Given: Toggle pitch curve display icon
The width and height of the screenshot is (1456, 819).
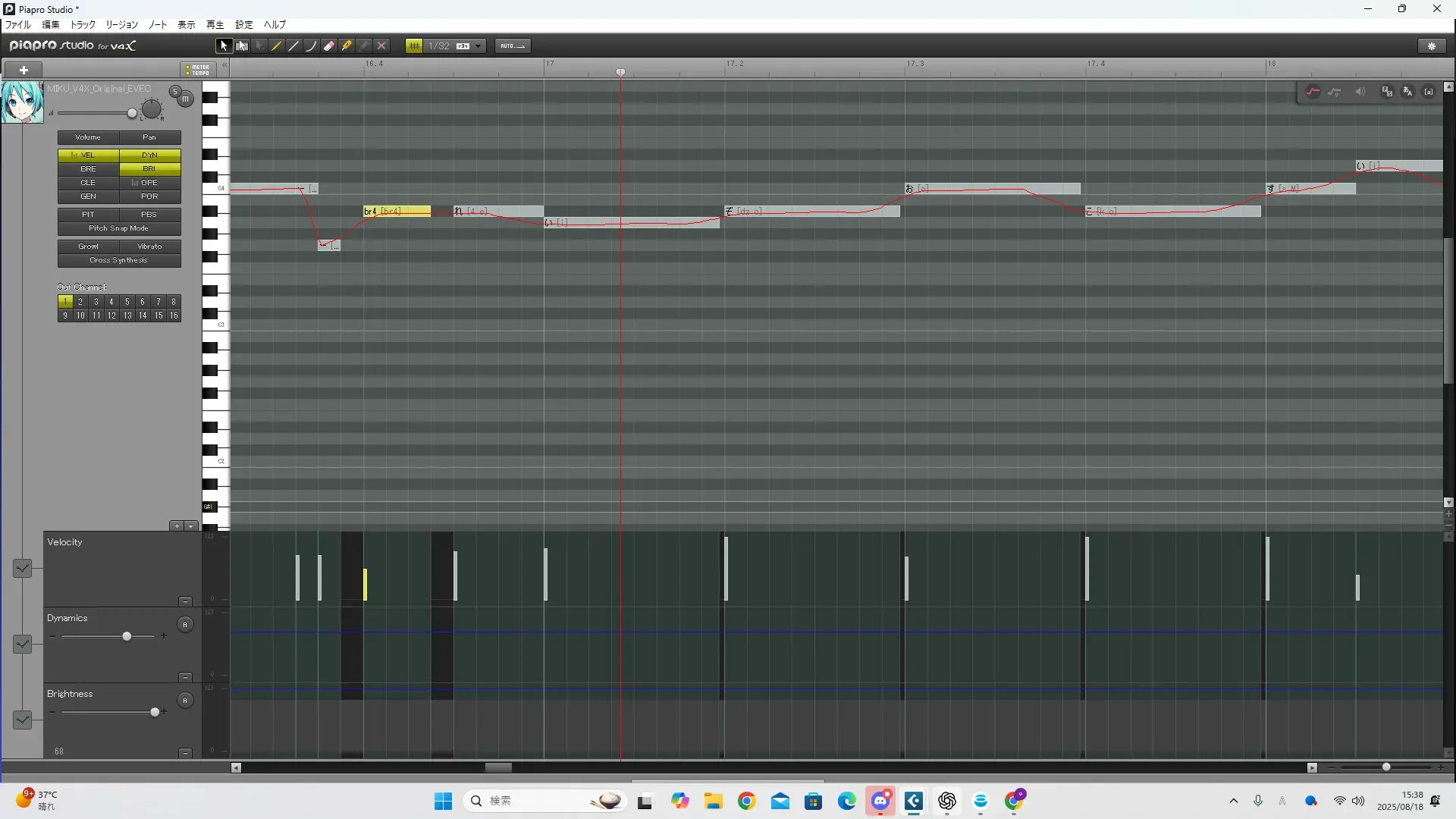Looking at the screenshot, I should (x=1313, y=92).
